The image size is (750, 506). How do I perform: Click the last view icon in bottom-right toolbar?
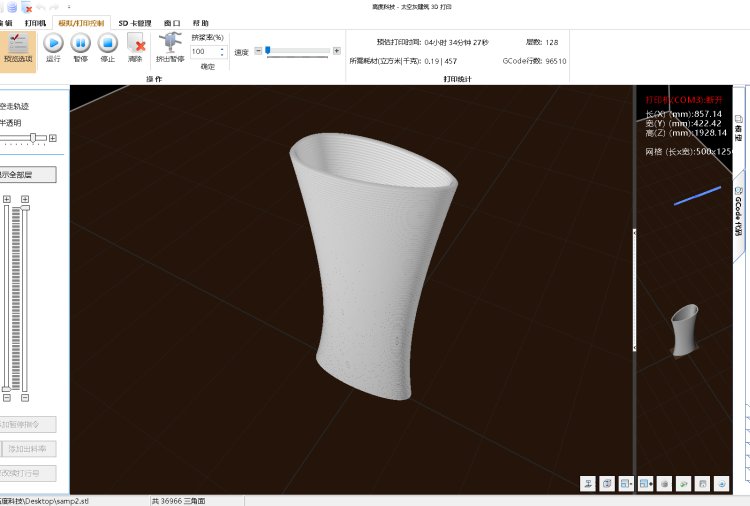[722, 483]
